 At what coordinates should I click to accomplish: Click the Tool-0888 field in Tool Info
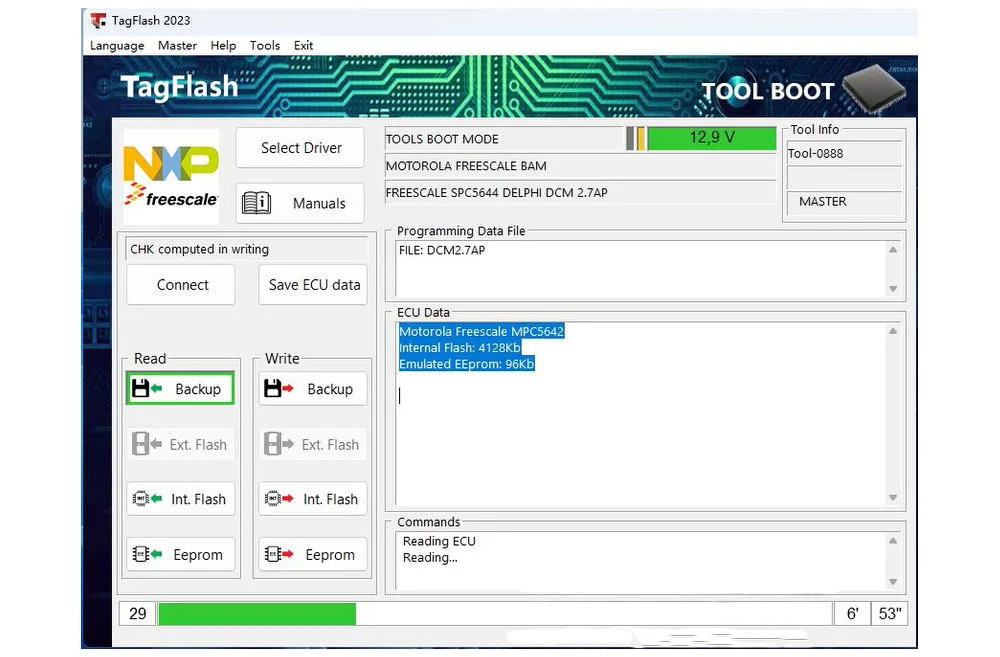843,153
